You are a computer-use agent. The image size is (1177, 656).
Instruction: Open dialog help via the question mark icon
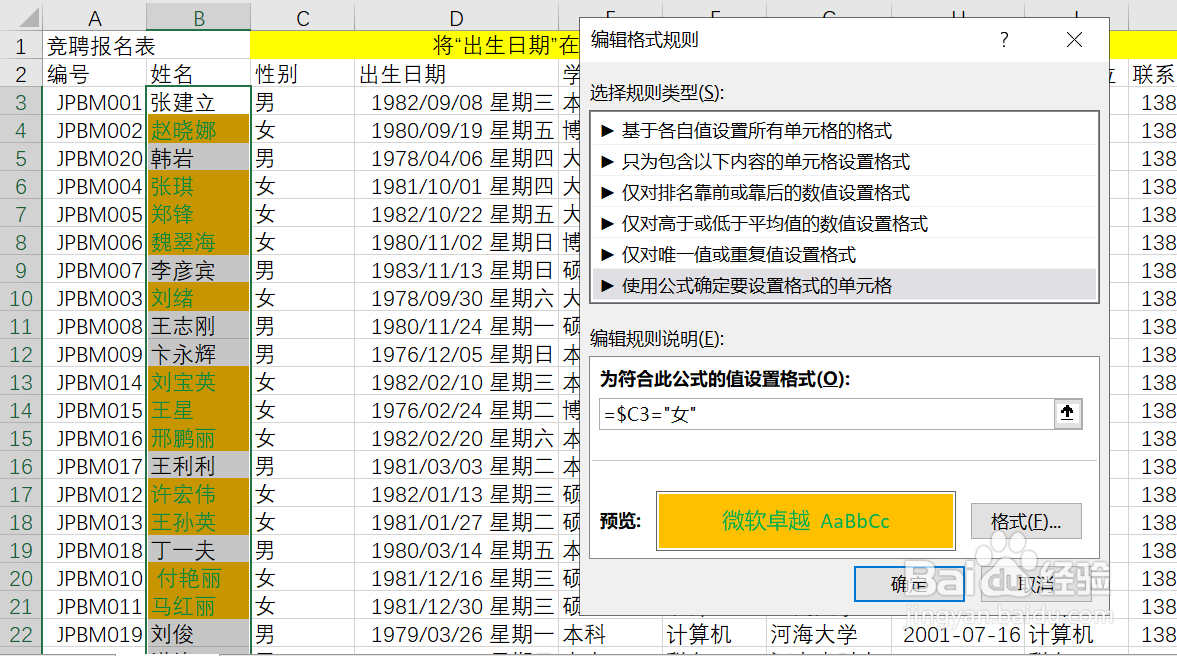[x=1004, y=40]
